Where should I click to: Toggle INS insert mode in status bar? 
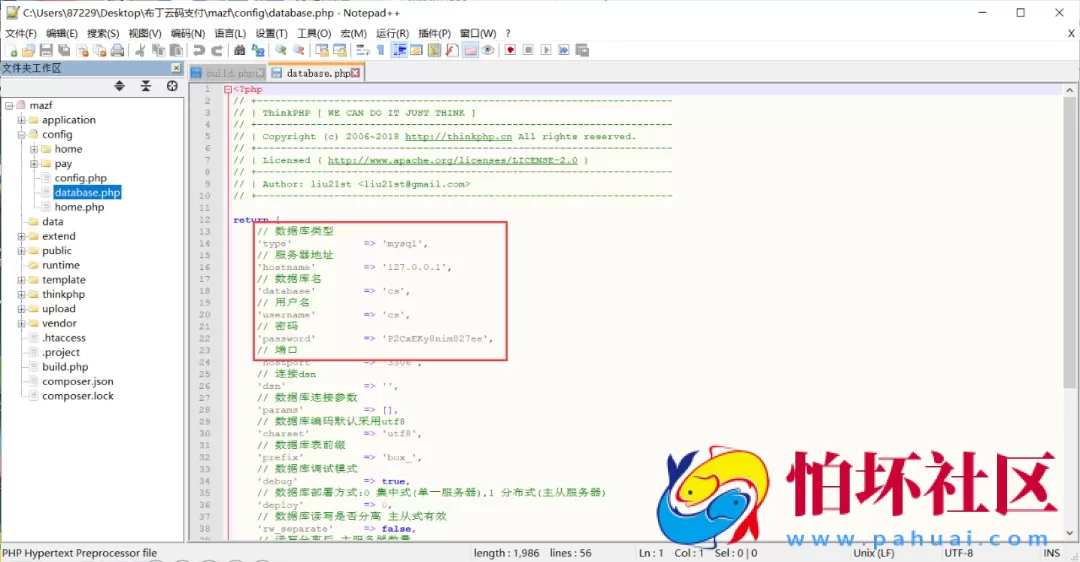1052,553
